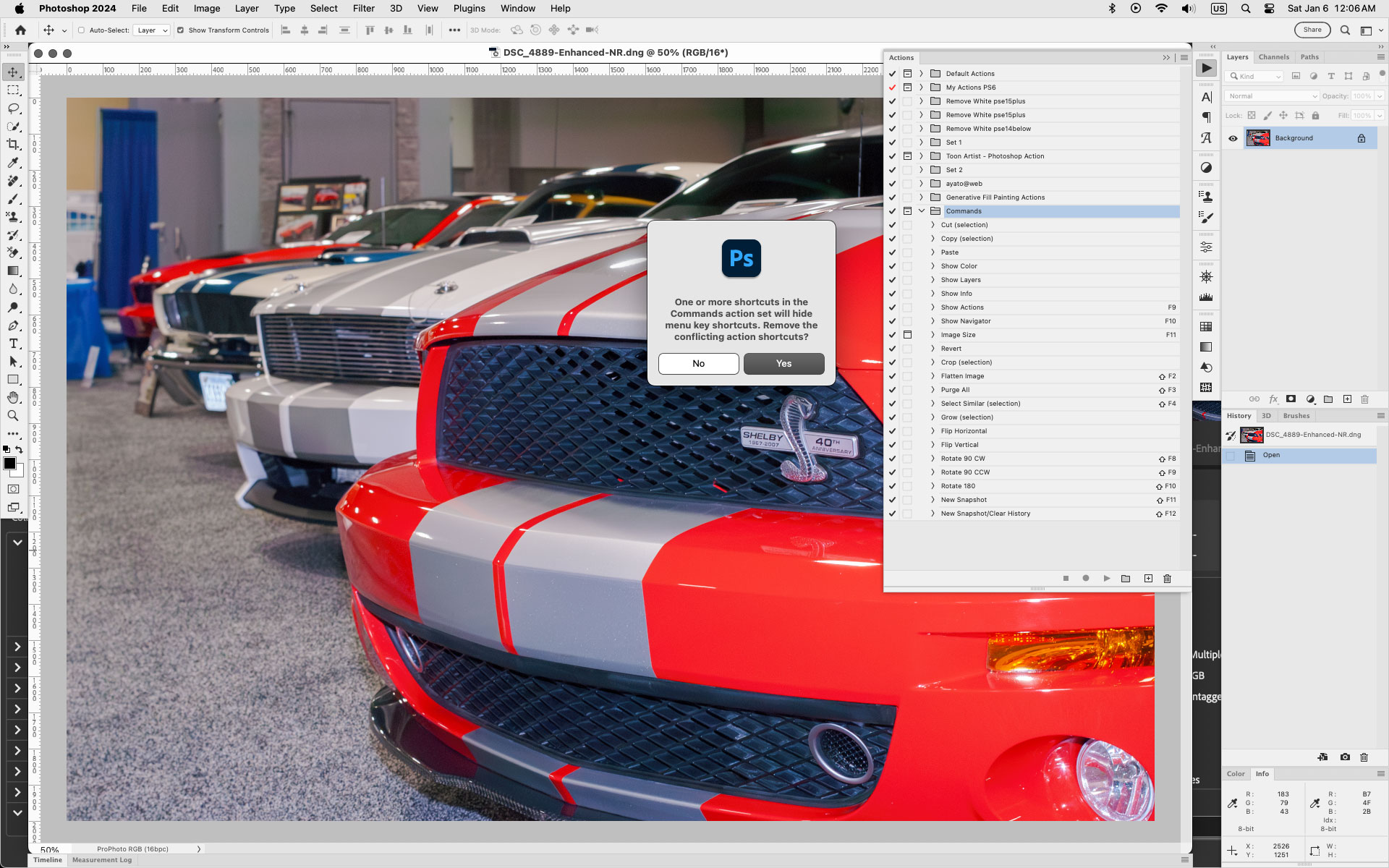Viewport: 1389px width, 868px height.
Task: Switch to the Channels tab
Action: coord(1273,56)
